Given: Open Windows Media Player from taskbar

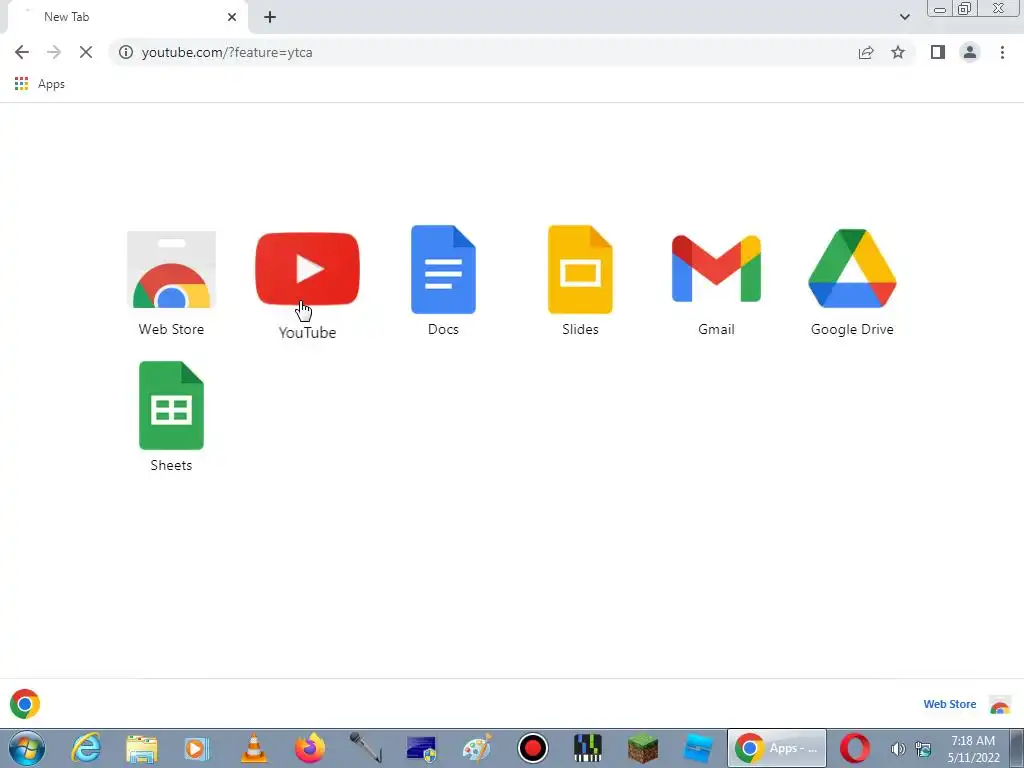Looking at the screenshot, I should click(x=197, y=748).
